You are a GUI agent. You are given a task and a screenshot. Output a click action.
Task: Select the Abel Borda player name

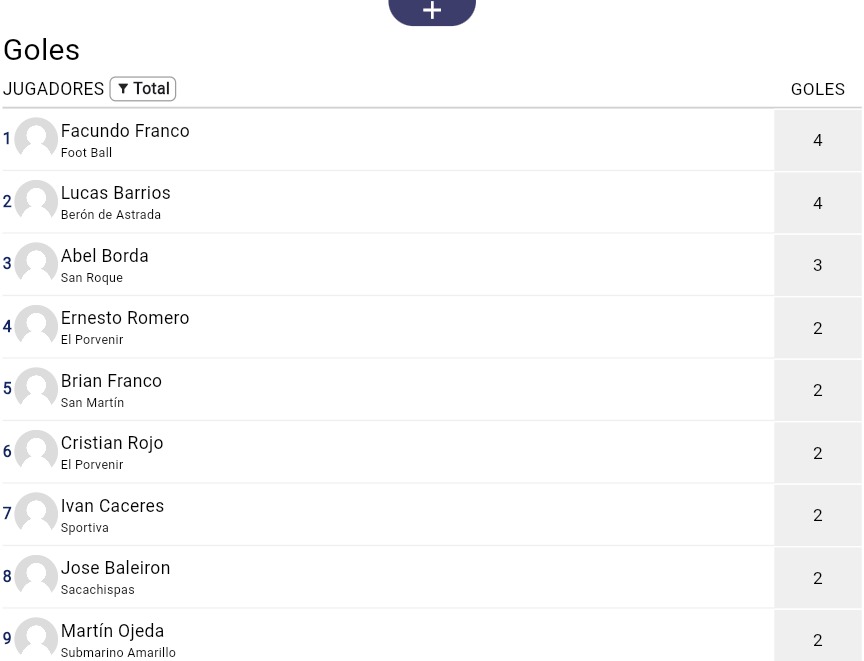click(105, 256)
